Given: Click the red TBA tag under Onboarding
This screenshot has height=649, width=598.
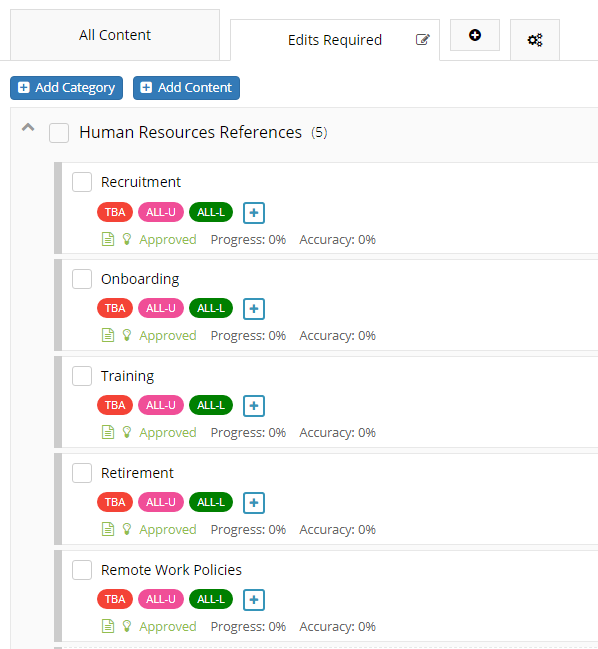Looking at the screenshot, I should (115, 308).
